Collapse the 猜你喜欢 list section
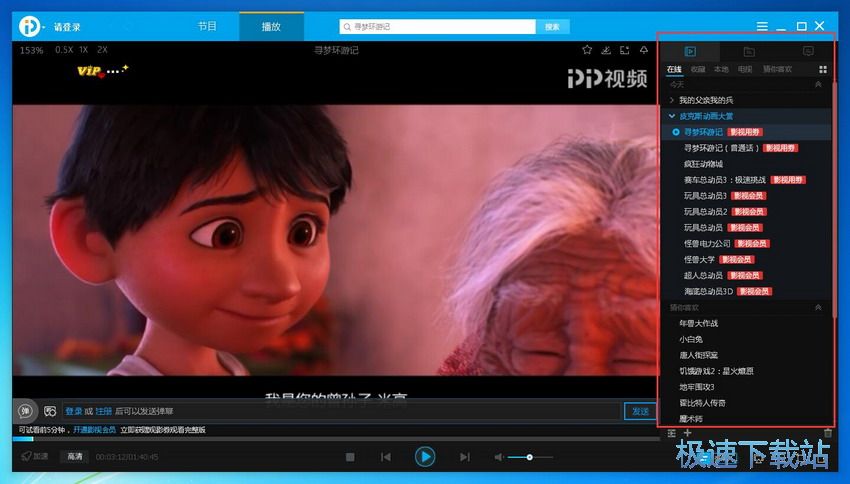Image resolution: width=850 pixels, height=484 pixels. 818,307
